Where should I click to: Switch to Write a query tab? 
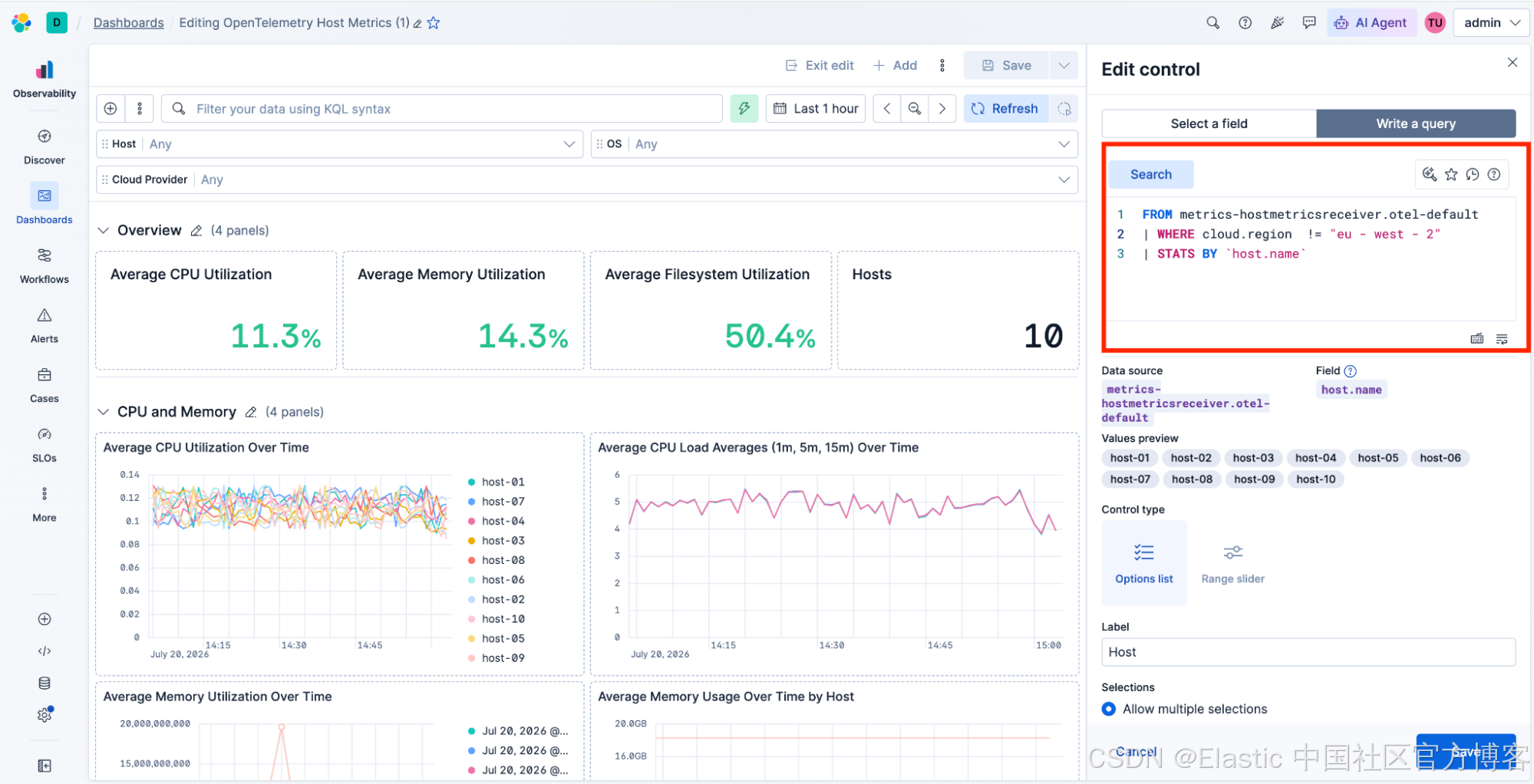click(1415, 124)
